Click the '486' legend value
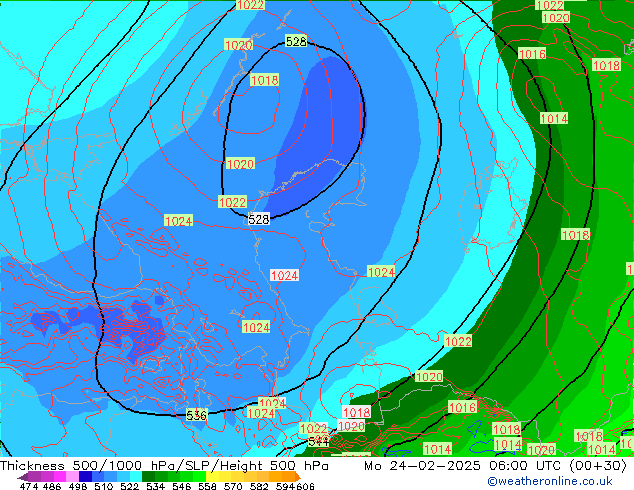Screen dimensions: 634x490 tap(52, 486)
